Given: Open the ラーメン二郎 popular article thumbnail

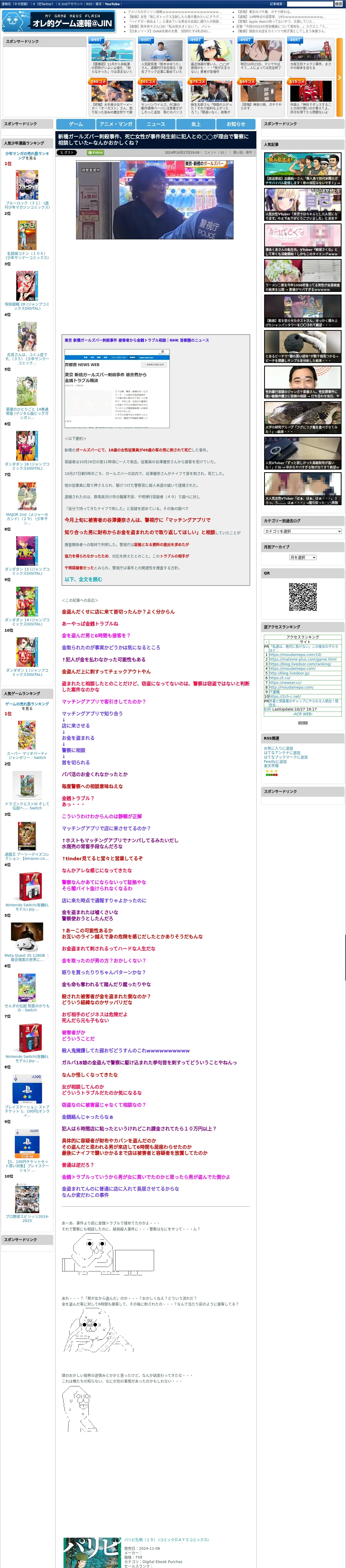Looking at the screenshot, I should coord(303,276).
